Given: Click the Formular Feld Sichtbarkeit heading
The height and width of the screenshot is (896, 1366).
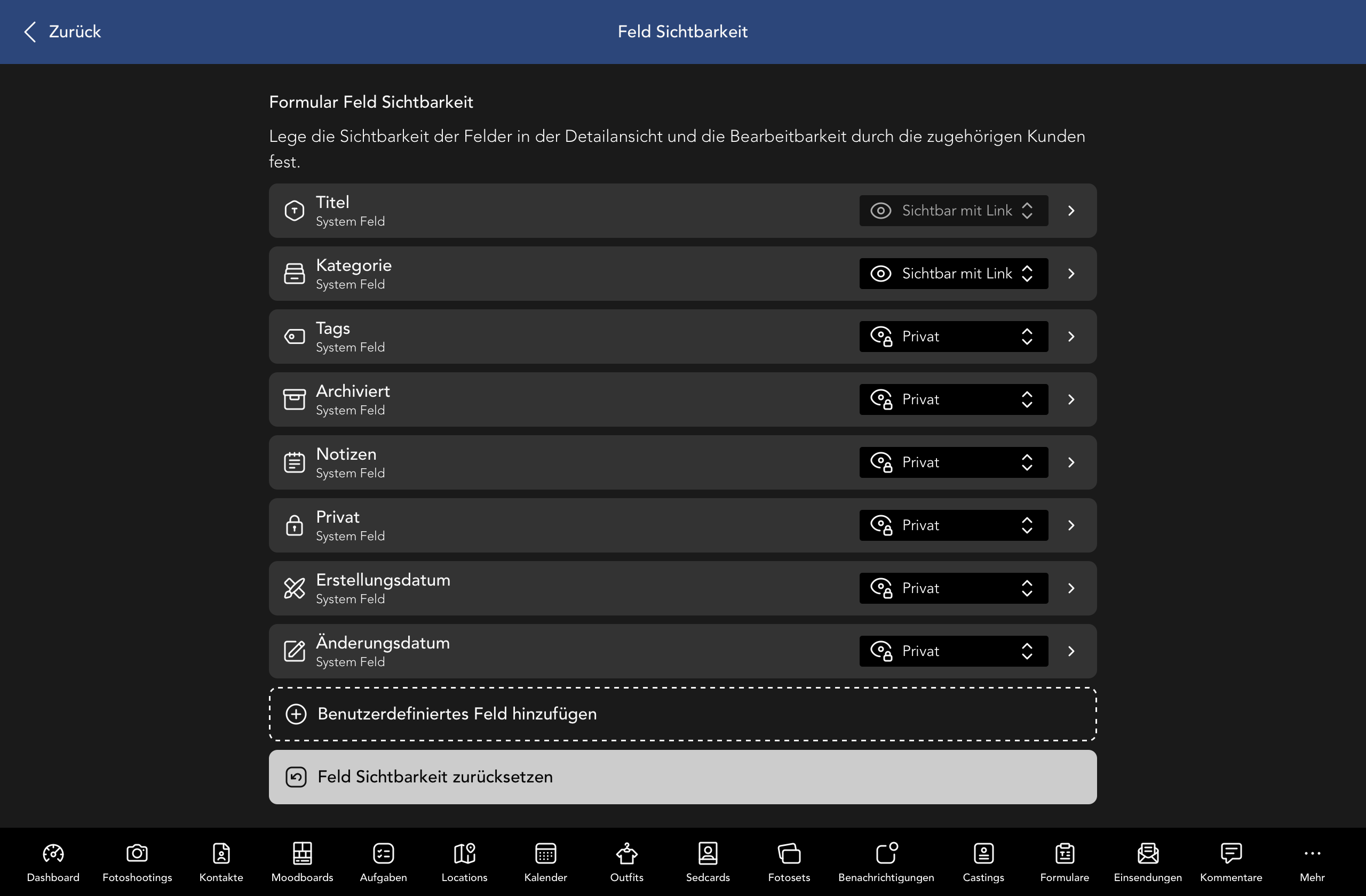Looking at the screenshot, I should [371, 102].
